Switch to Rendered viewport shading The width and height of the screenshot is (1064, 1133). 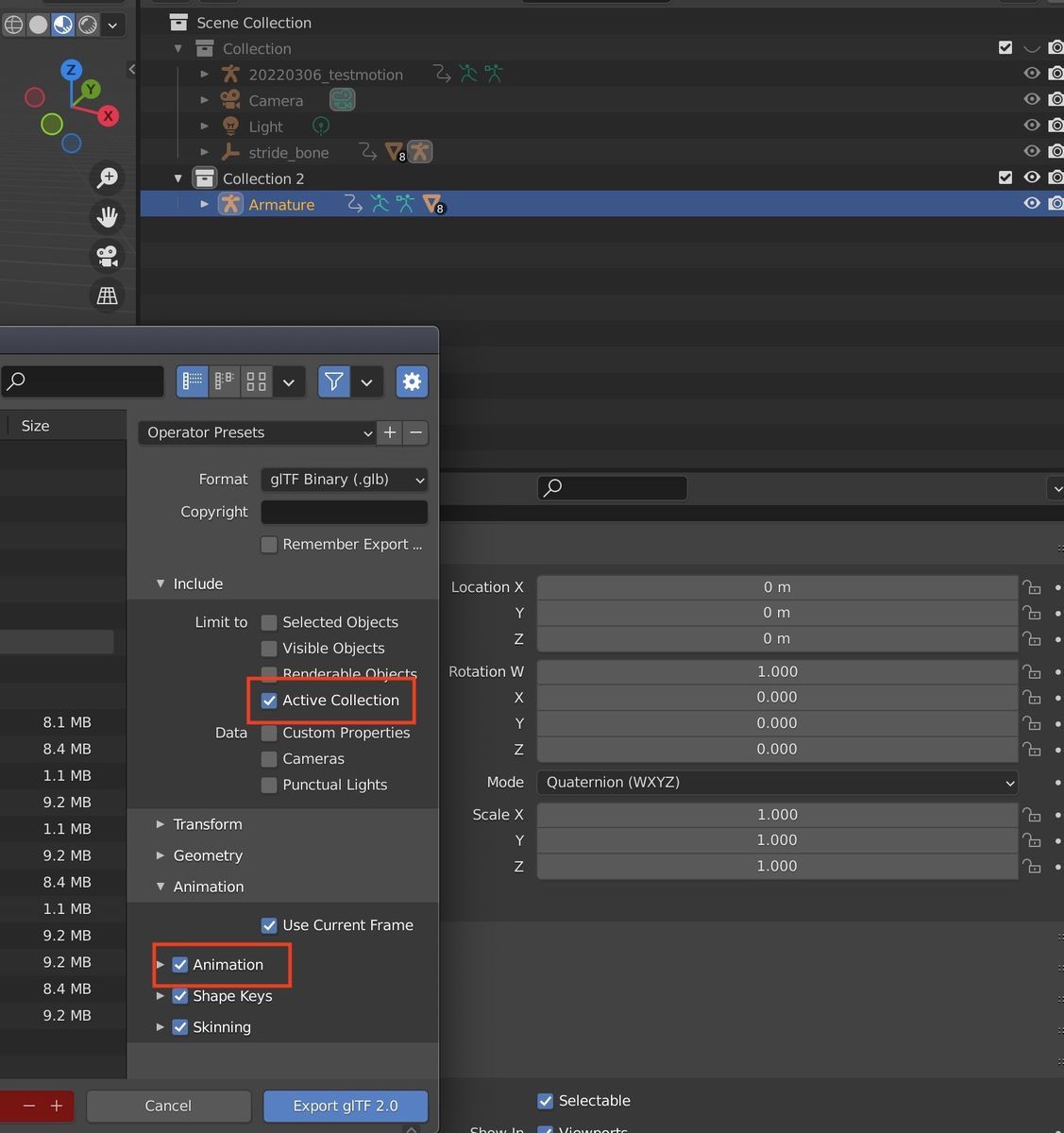pos(87,25)
